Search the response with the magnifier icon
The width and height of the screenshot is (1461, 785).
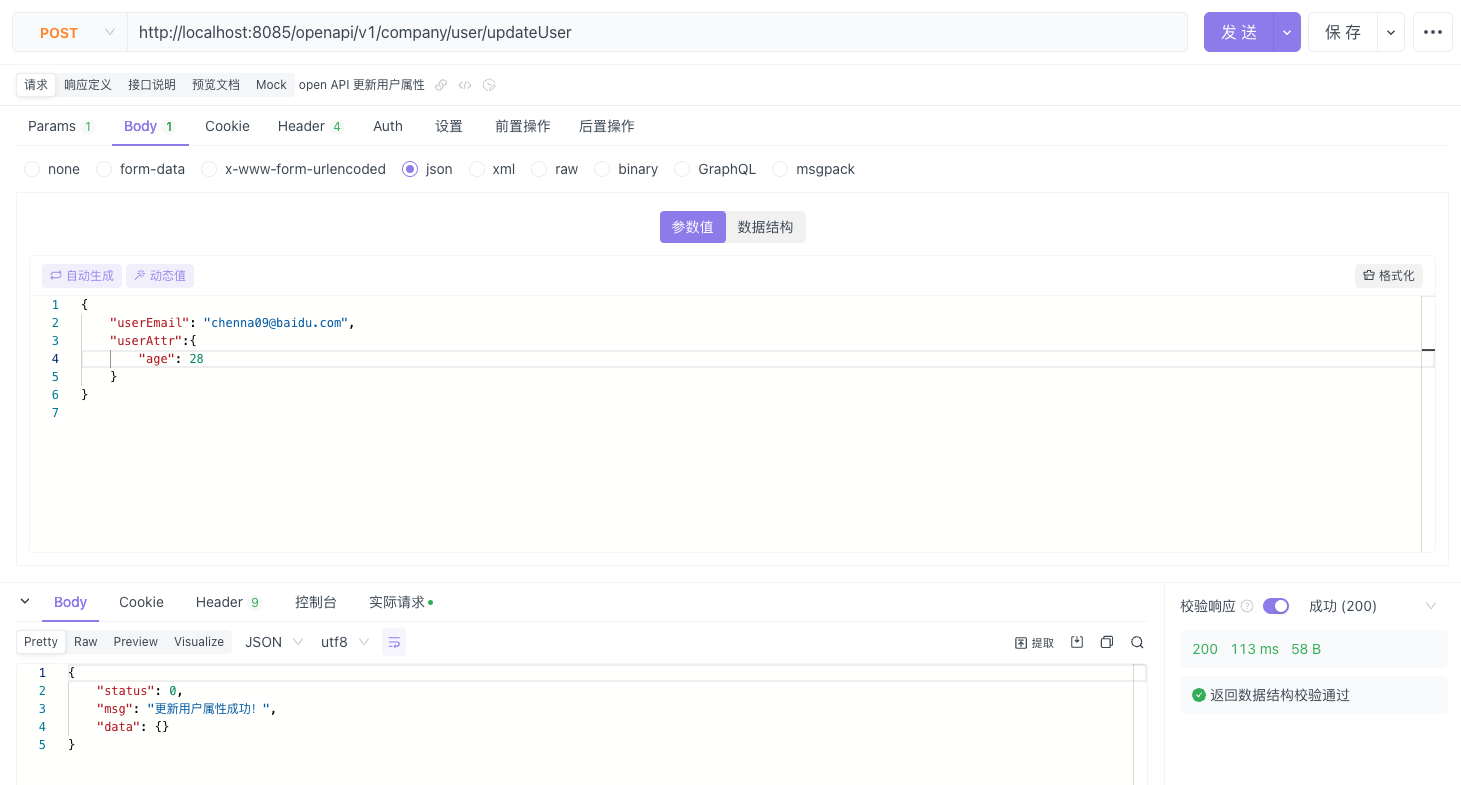click(1137, 642)
